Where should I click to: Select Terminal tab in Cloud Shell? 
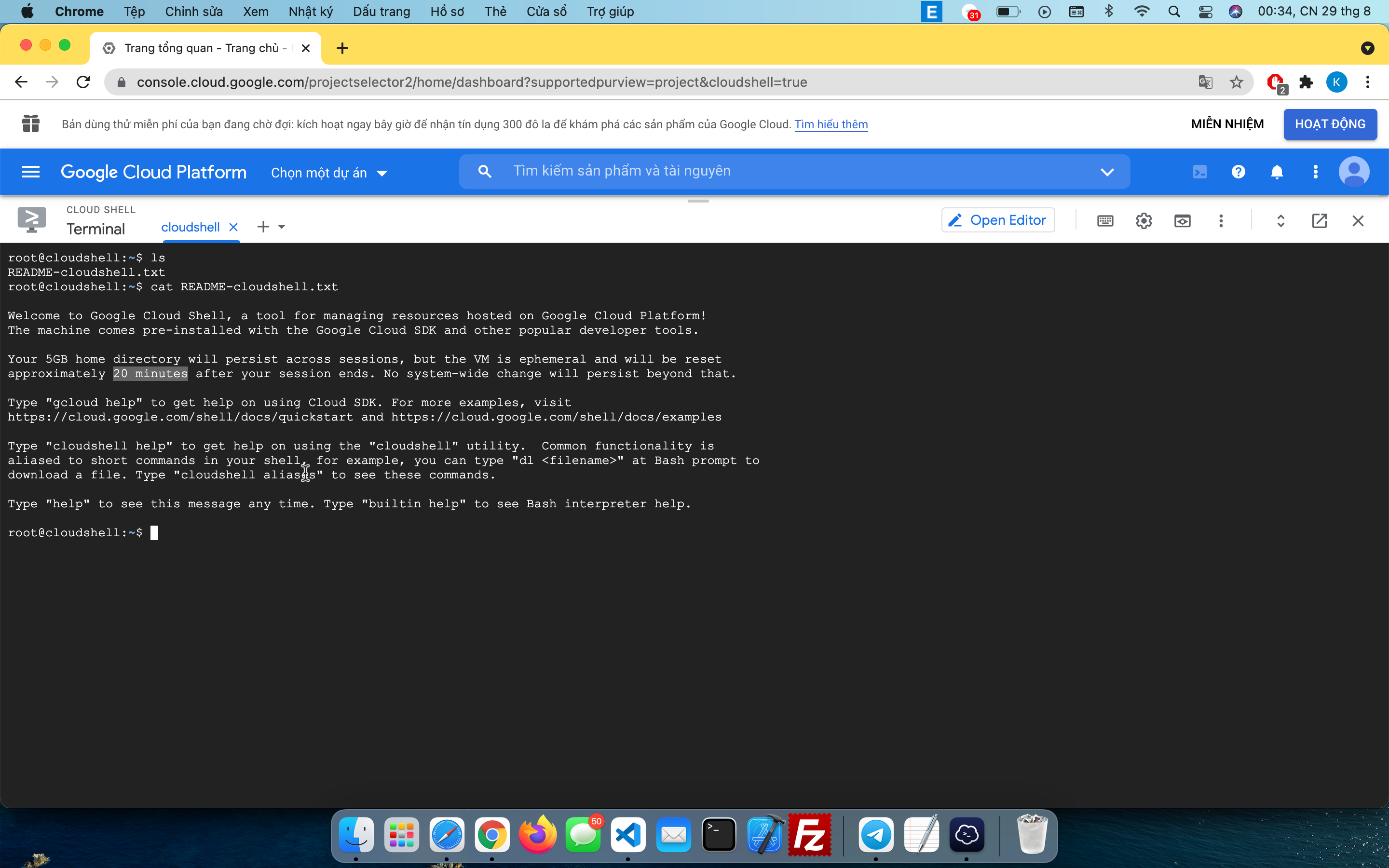point(95,229)
